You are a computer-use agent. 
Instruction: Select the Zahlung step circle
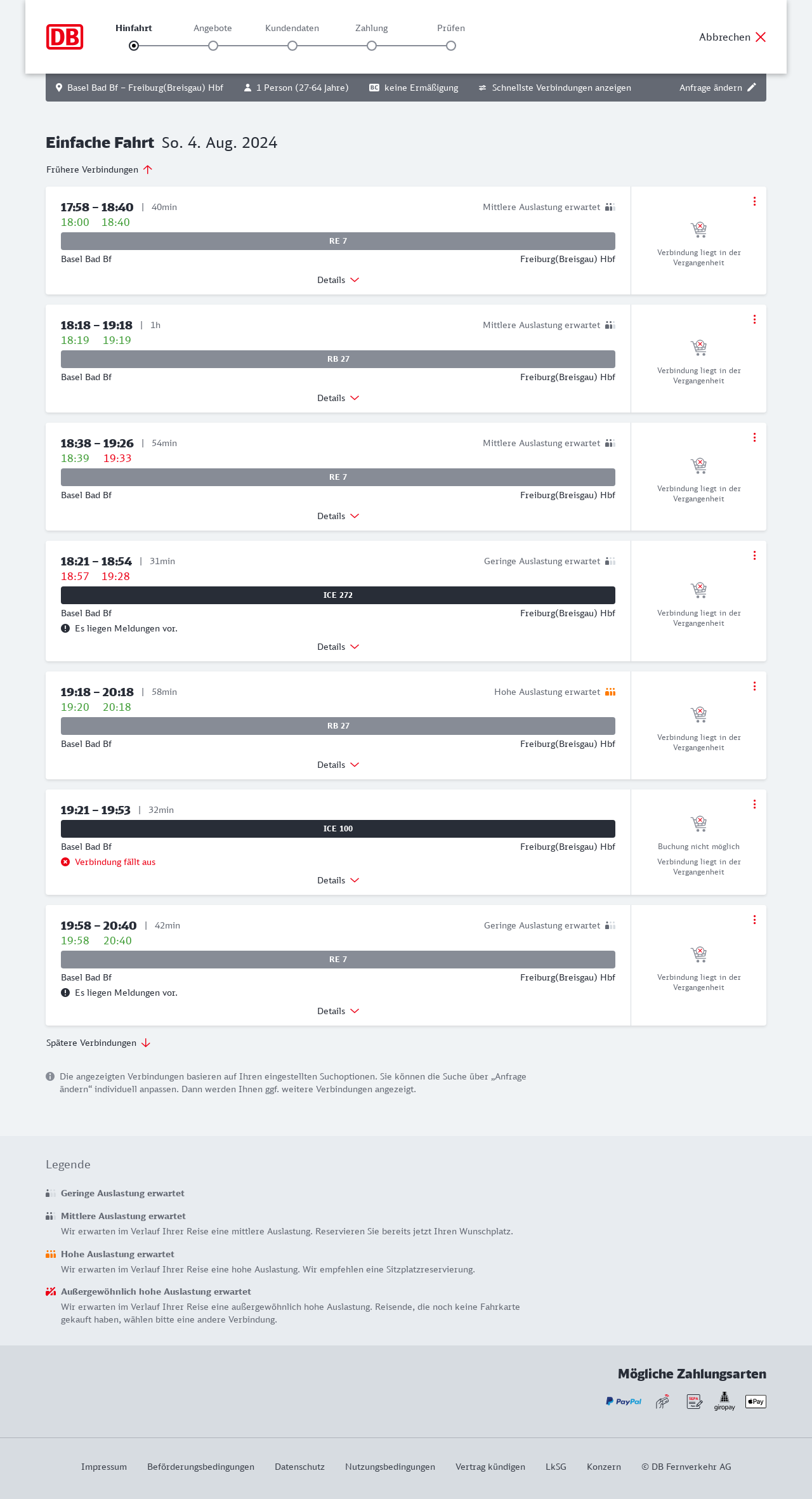[x=372, y=46]
